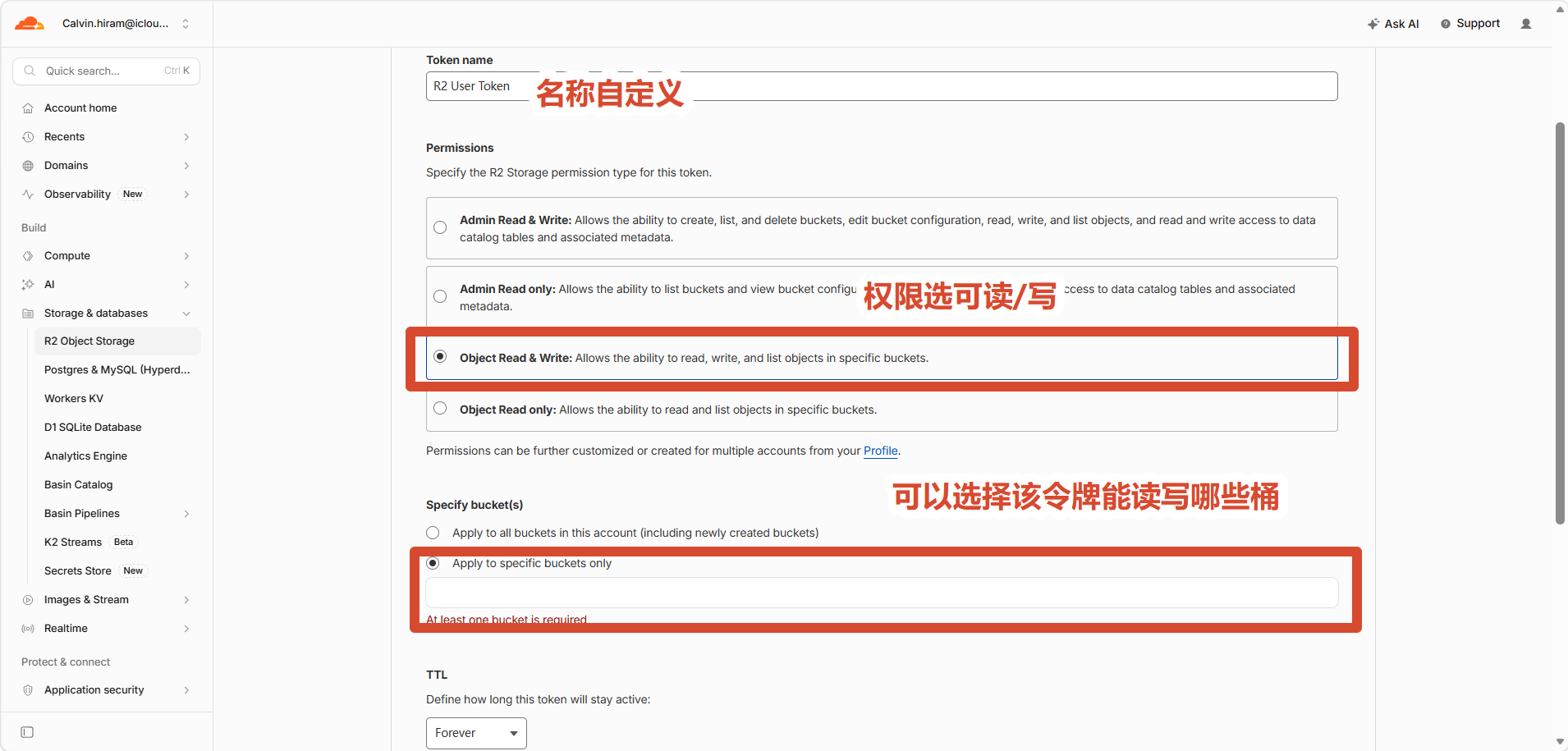Click the Cloudflare logo

click(30, 24)
